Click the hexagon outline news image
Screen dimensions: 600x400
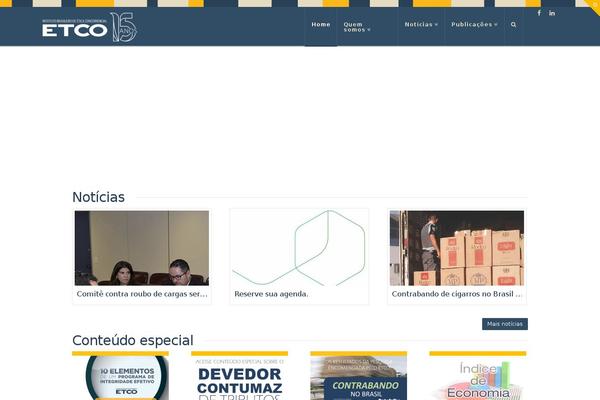[299, 248]
